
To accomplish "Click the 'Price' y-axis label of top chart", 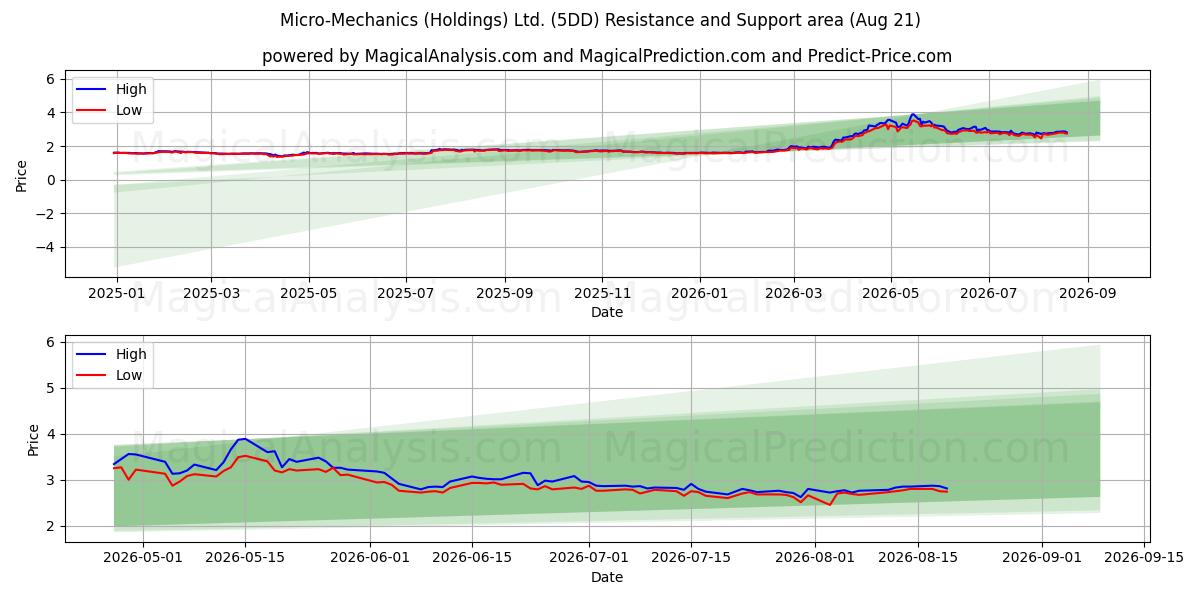I will point(22,173).
